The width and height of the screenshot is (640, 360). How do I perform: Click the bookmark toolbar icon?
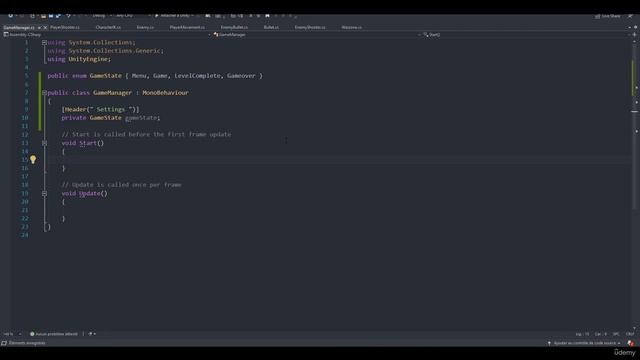click(x=267, y=16)
